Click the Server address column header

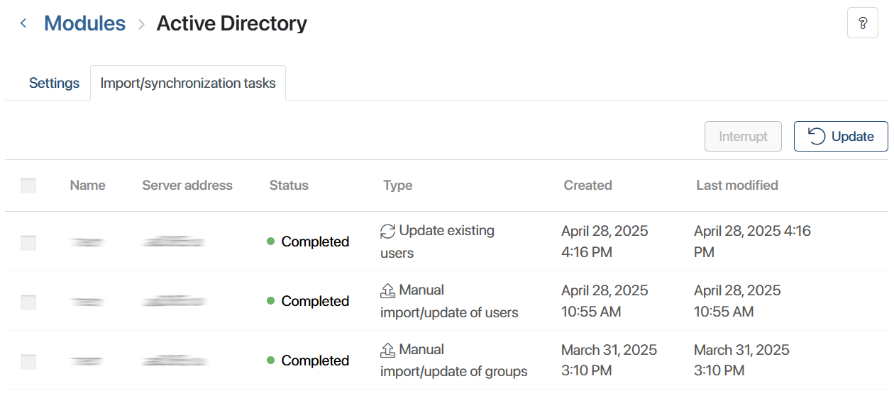pyautogui.click(x=188, y=185)
